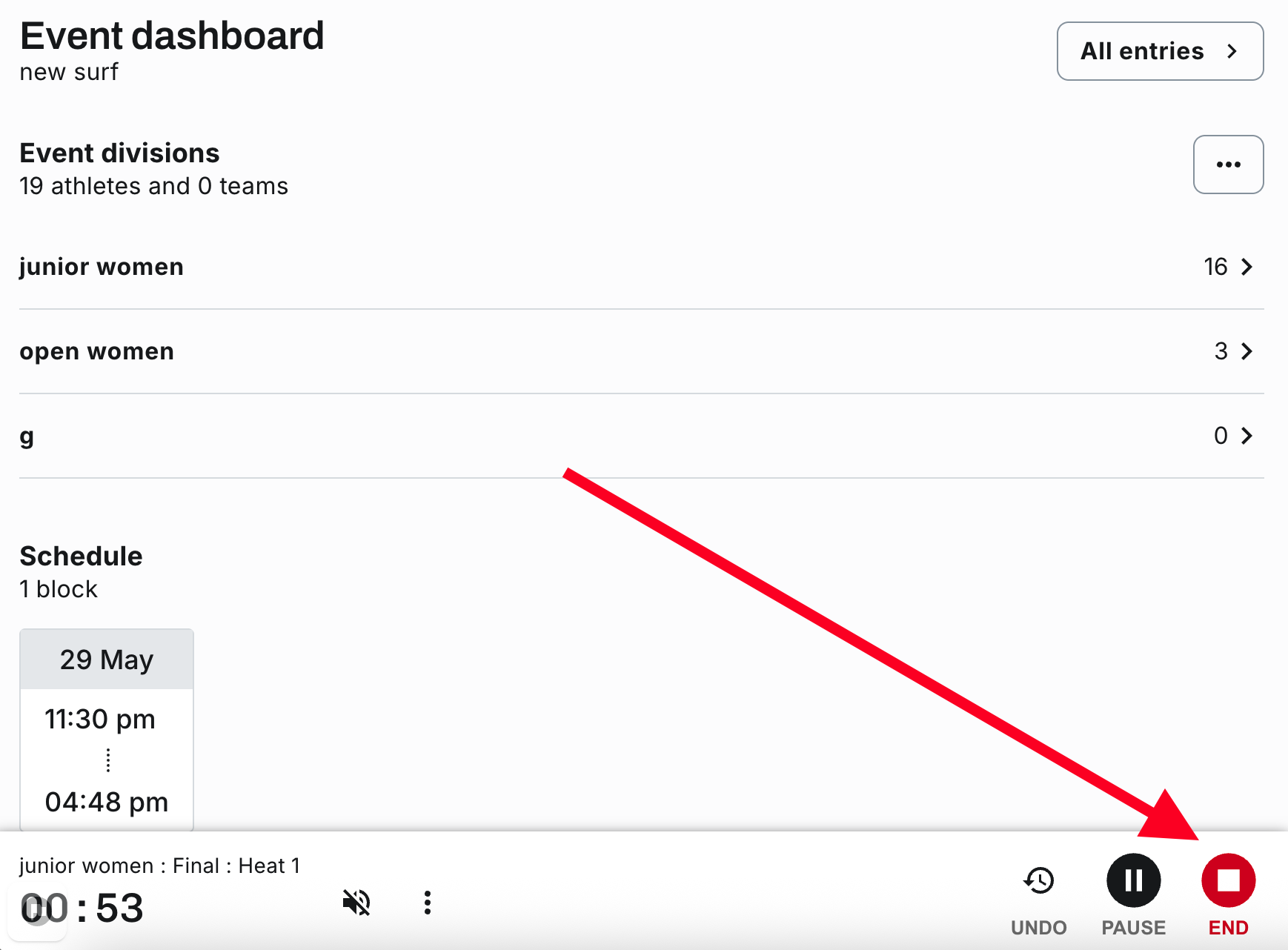Click the junior women Final Heat 1 label

[159, 866]
